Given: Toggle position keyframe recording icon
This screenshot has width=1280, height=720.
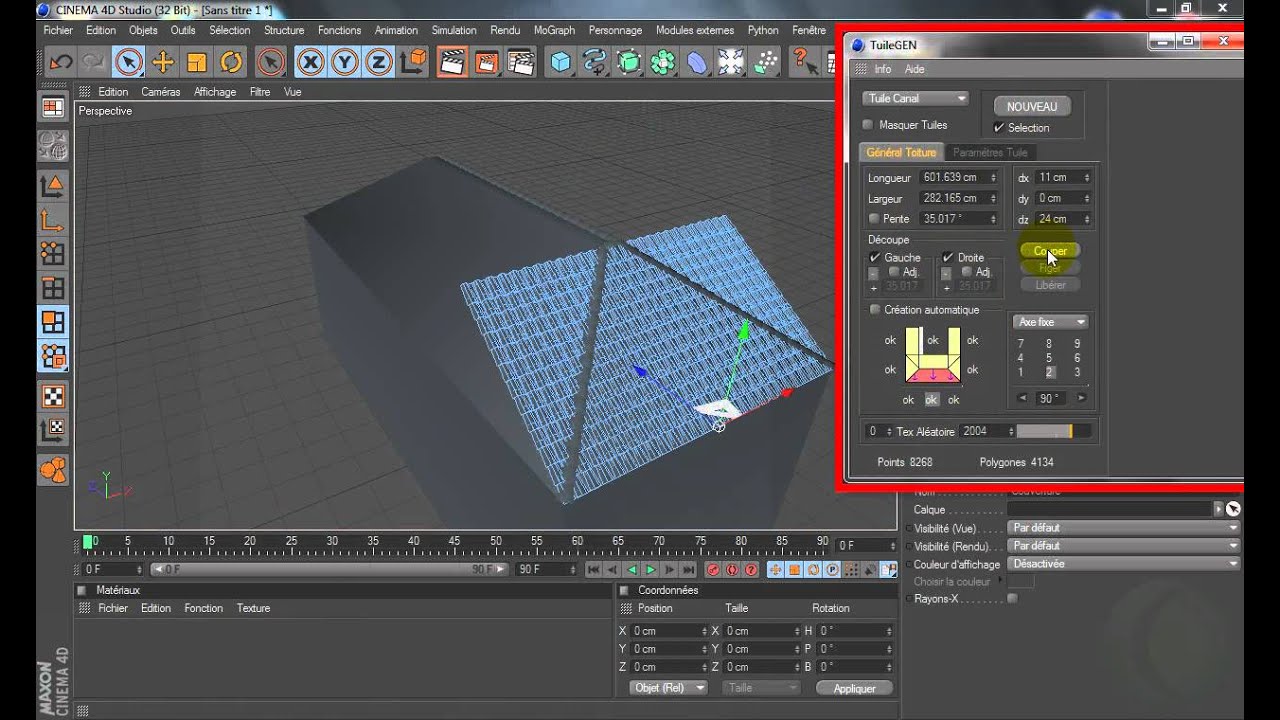Looking at the screenshot, I should coord(775,570).
